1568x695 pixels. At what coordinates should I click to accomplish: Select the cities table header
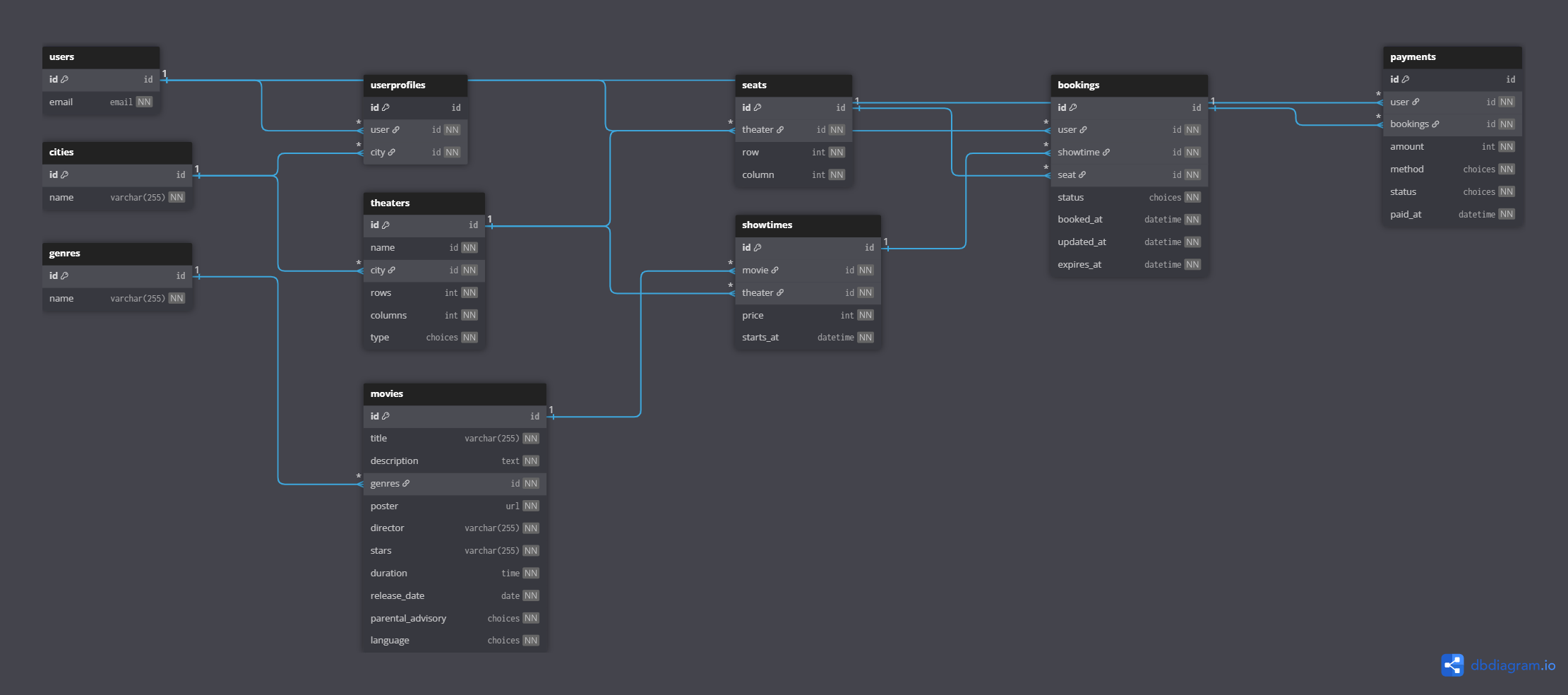(117, 153)
